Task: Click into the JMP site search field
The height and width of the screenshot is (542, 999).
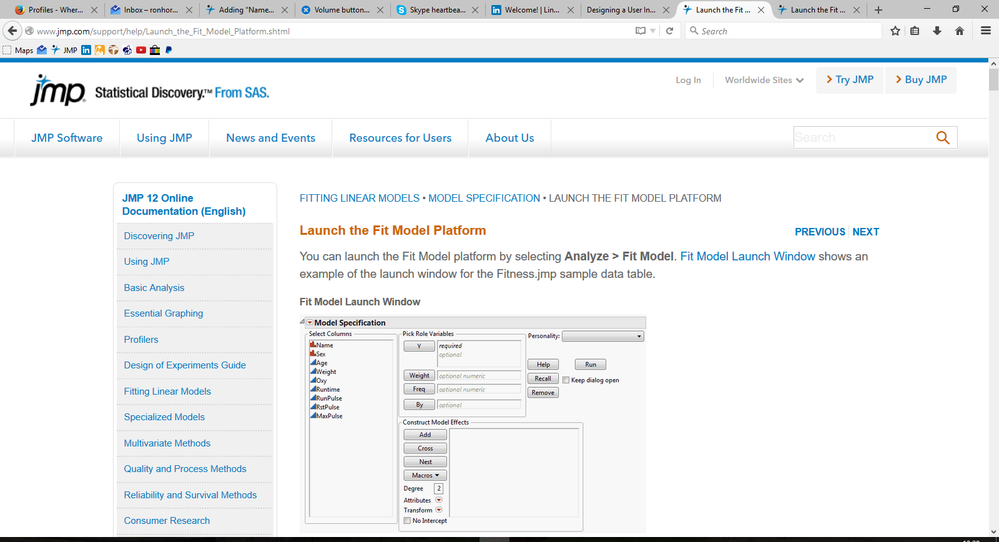Action: 863,138
